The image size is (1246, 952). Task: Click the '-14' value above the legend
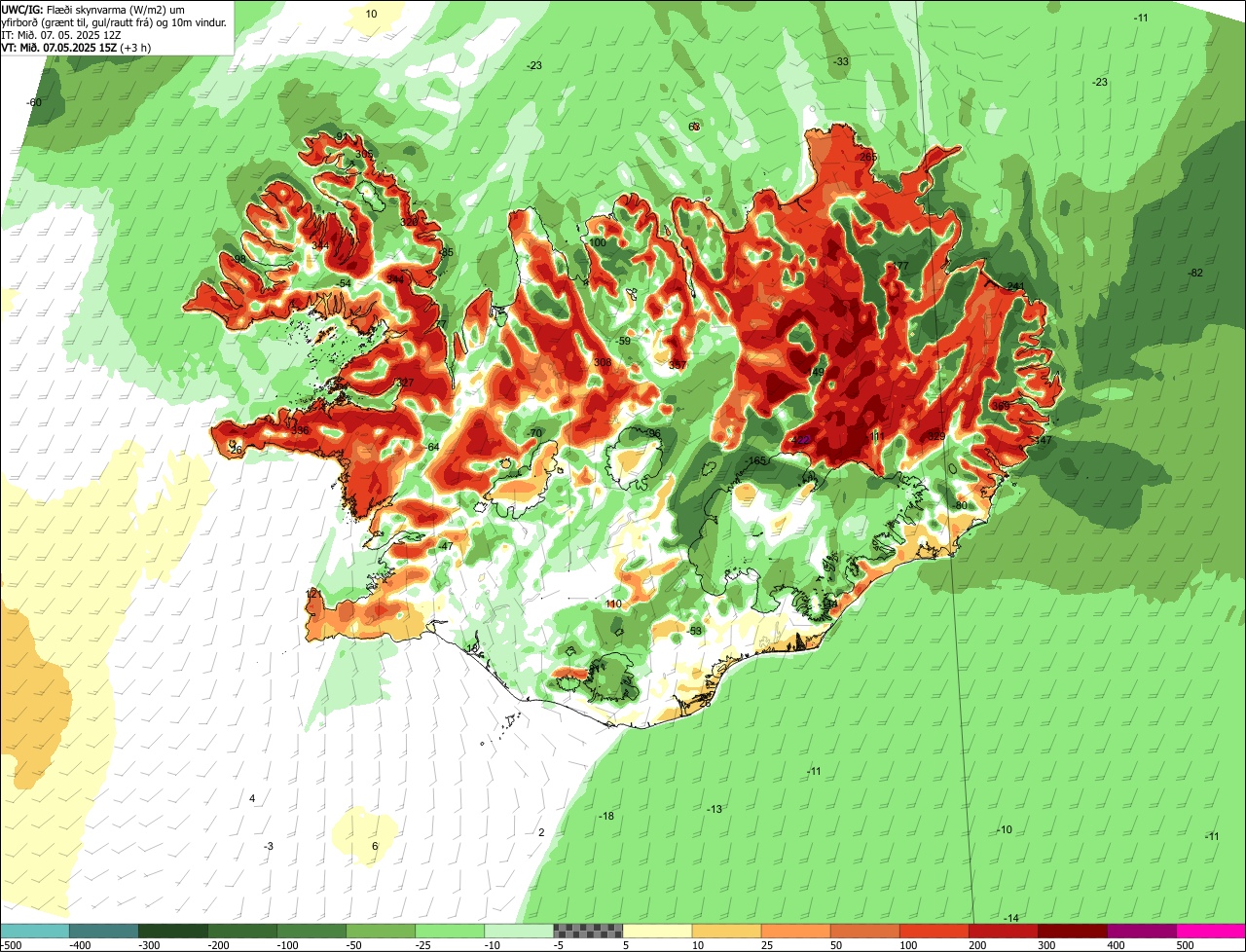coord(1011,918)
